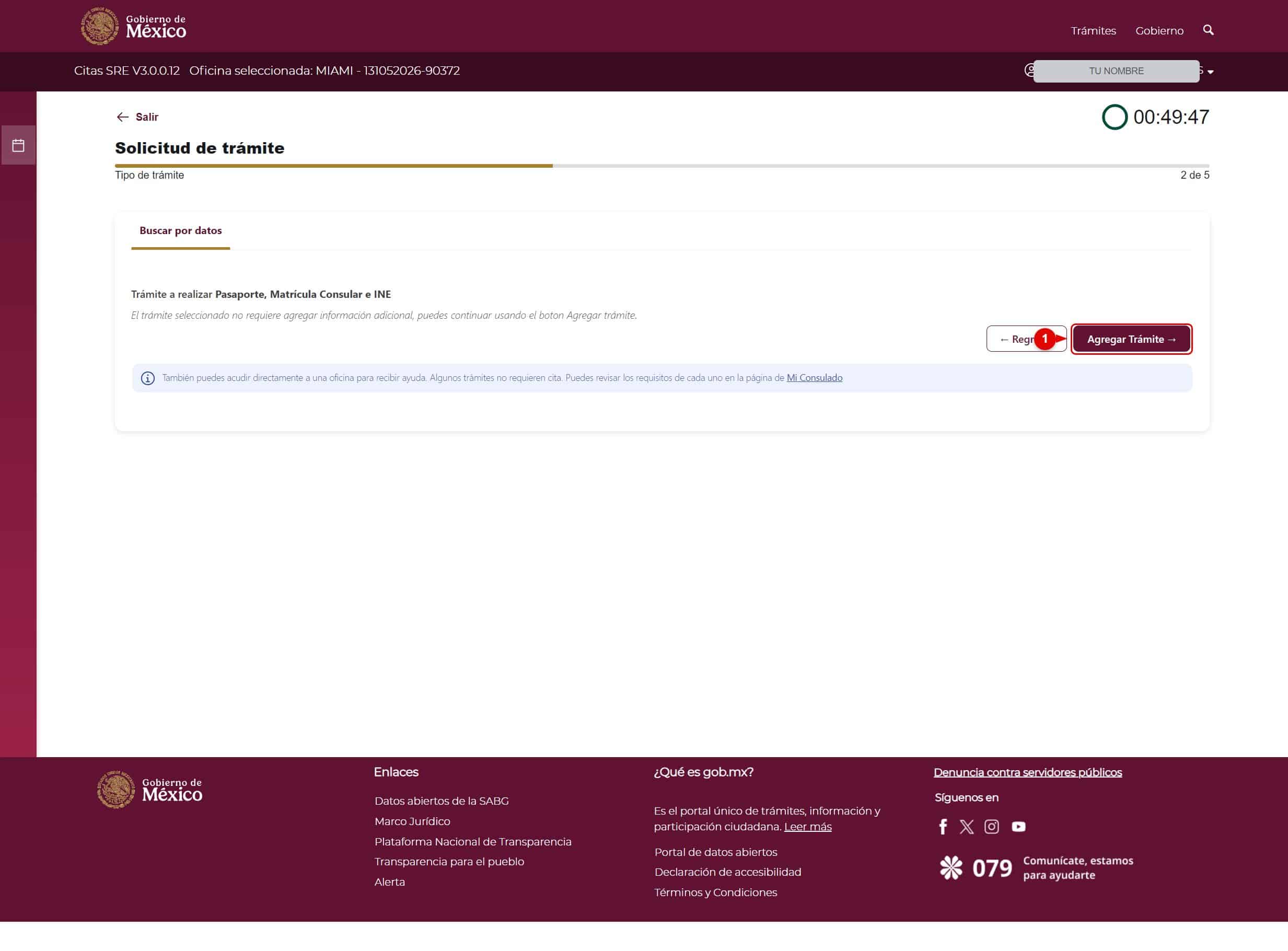Open the Alerta footer link
1288x951 pixels.
390,882
